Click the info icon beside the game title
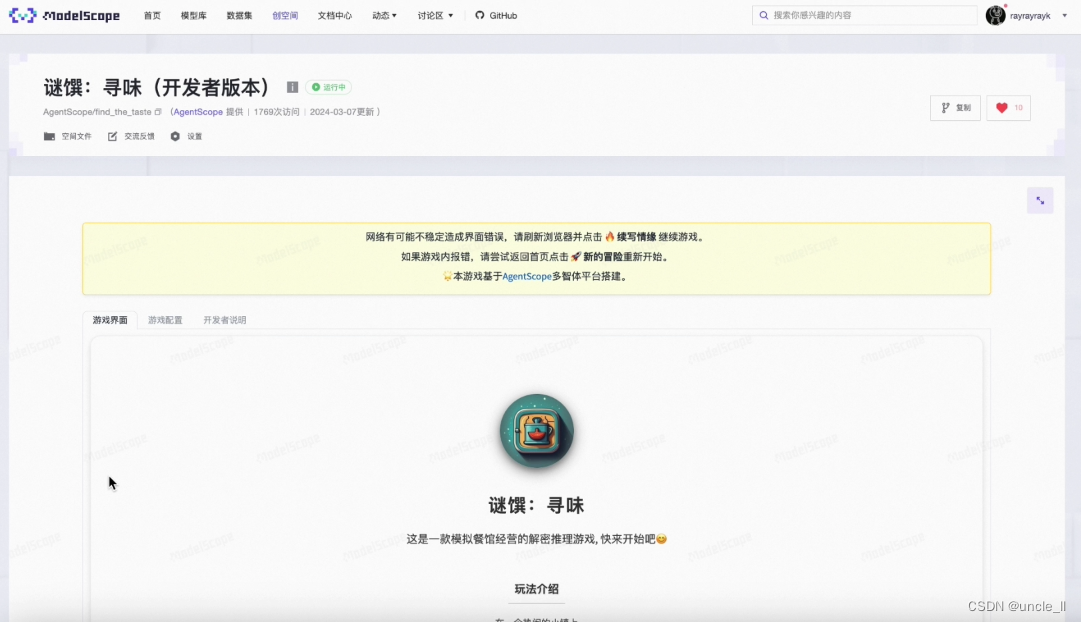1081x622 pixels. tap(291, 87)
